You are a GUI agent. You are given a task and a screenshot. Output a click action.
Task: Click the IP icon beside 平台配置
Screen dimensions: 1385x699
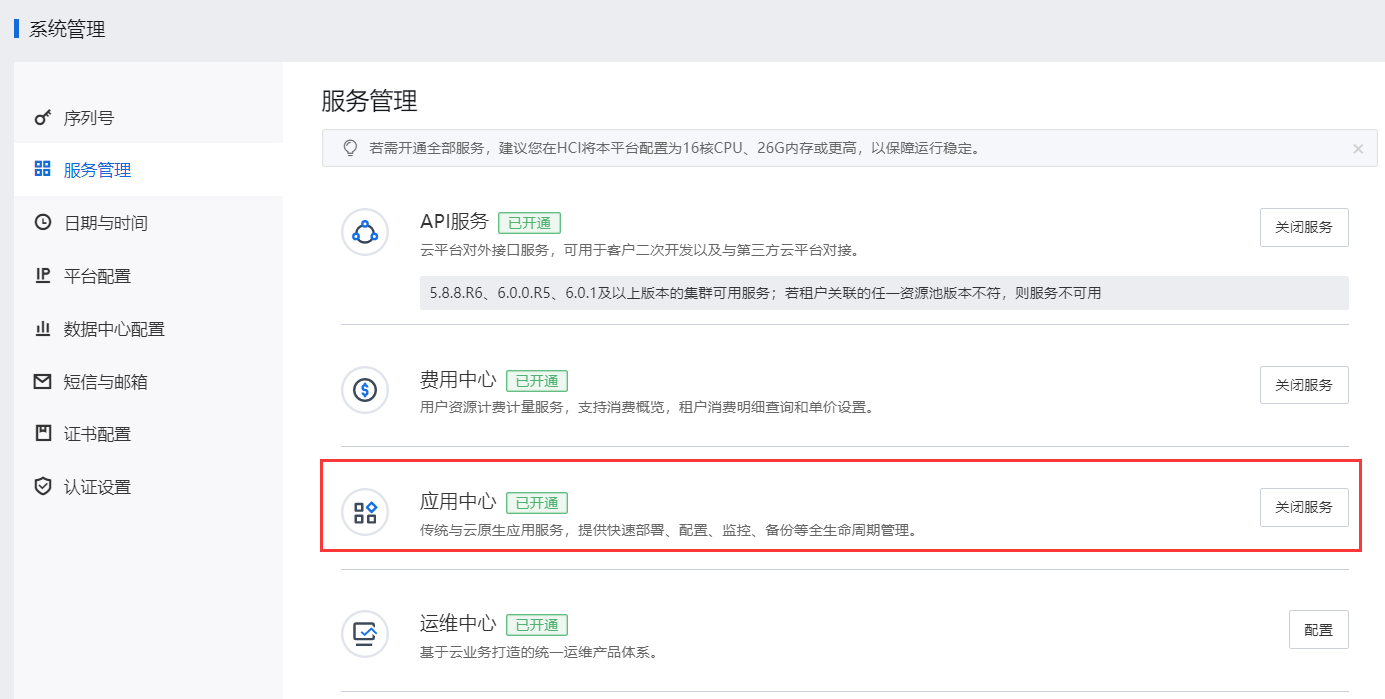click(42, 275)
